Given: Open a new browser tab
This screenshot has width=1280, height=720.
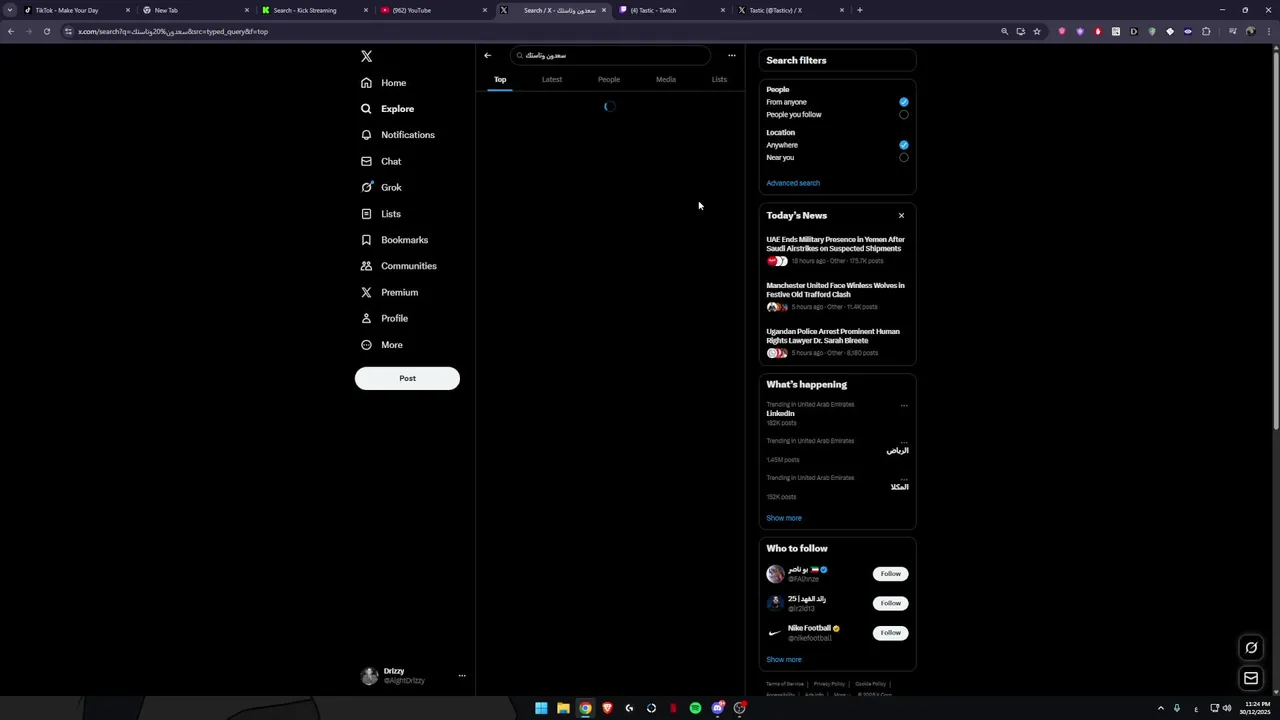Looking at the screenshot, I should pos(860,10).
